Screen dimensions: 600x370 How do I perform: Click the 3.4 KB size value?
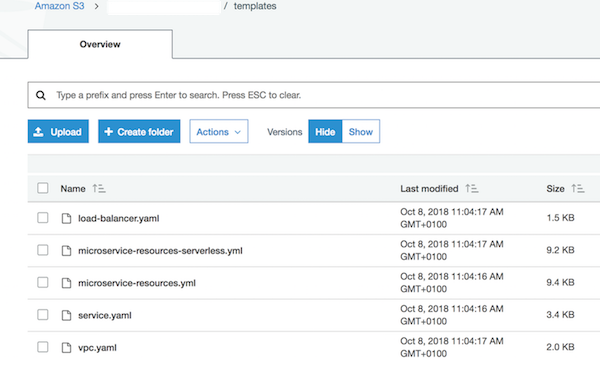coord(561,315)
